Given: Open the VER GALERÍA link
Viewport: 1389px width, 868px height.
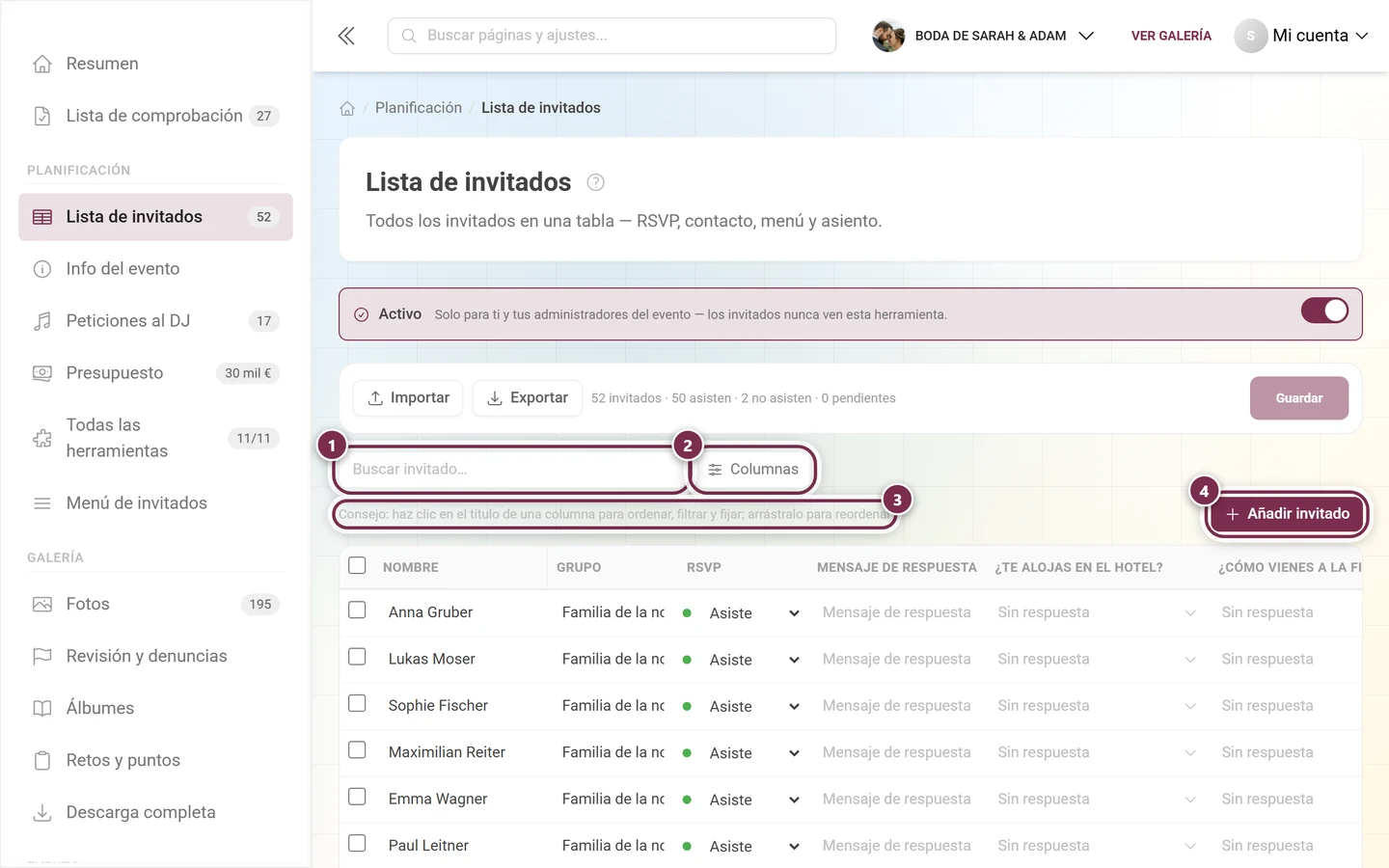Looking at the screenshot, I should pyautogui.click(x=1171, y=36).
